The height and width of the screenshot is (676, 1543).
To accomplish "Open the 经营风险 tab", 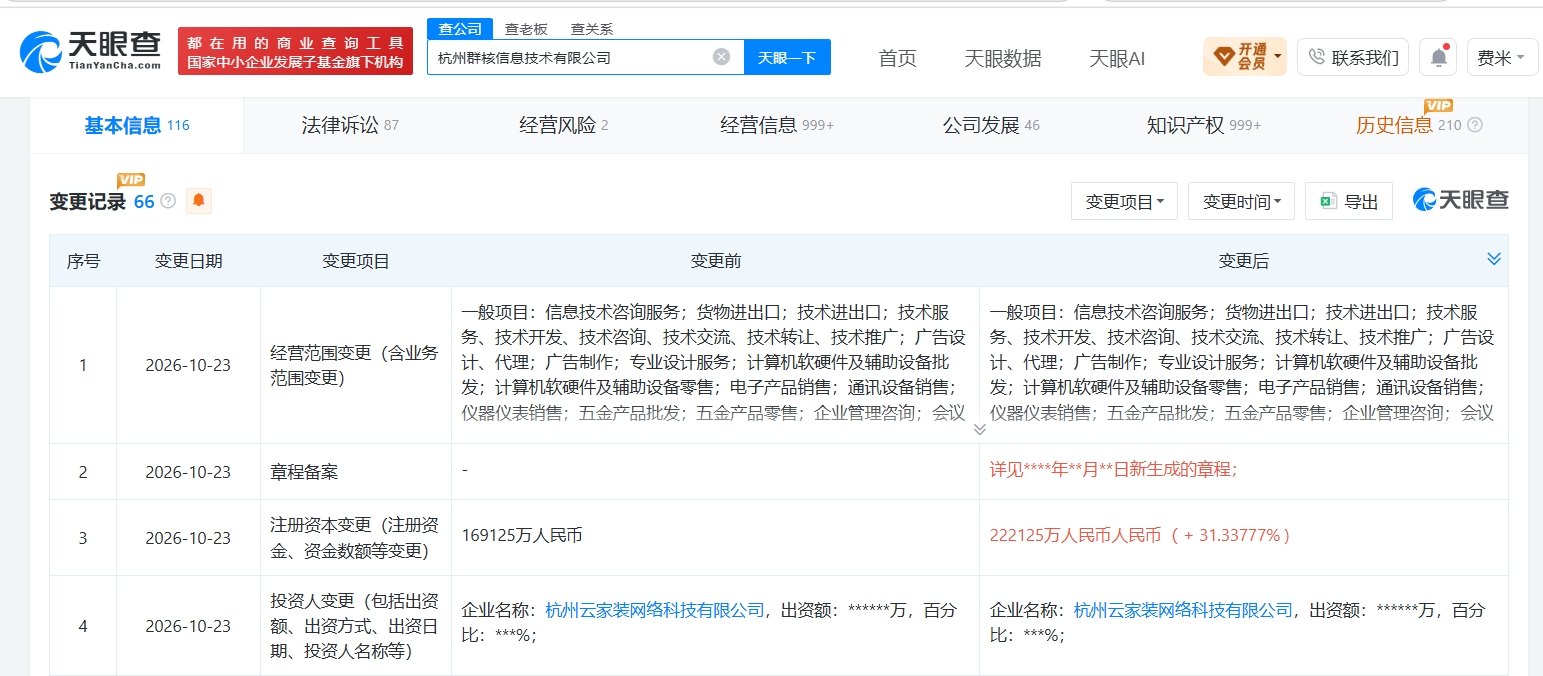I will tap(564, 125).
